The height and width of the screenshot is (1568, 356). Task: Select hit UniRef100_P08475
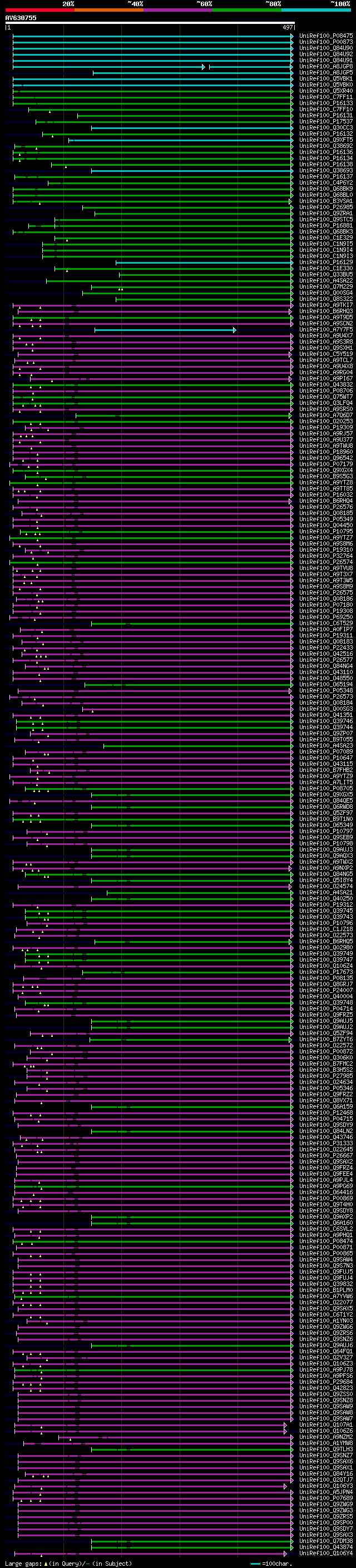click(326, 36)
